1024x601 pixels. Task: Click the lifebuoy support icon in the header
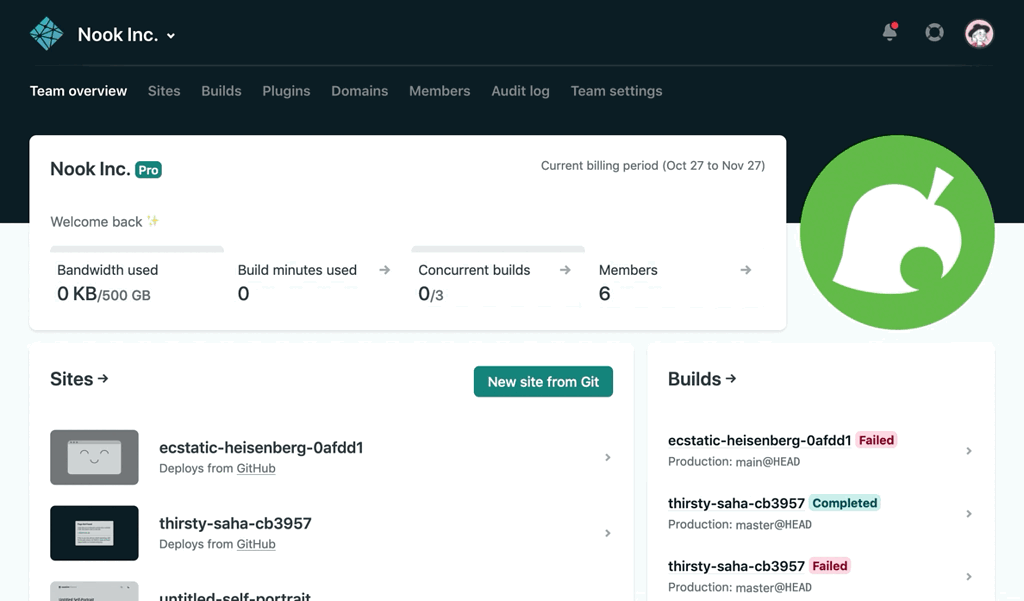click(x=934, y=32)
